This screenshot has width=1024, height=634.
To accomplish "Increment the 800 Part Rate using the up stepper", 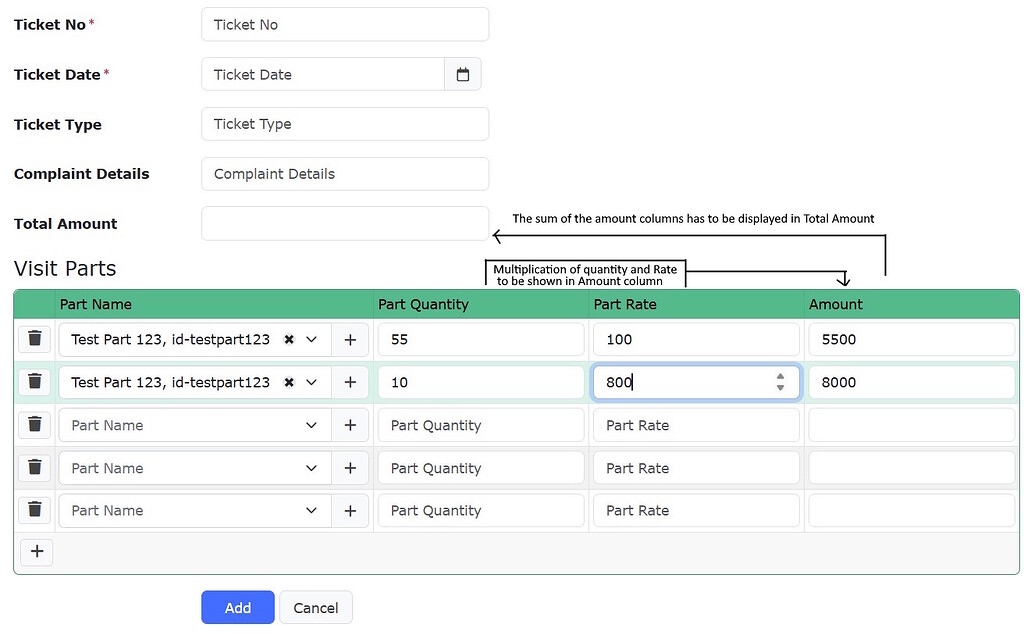I will (x=780, y=377).
